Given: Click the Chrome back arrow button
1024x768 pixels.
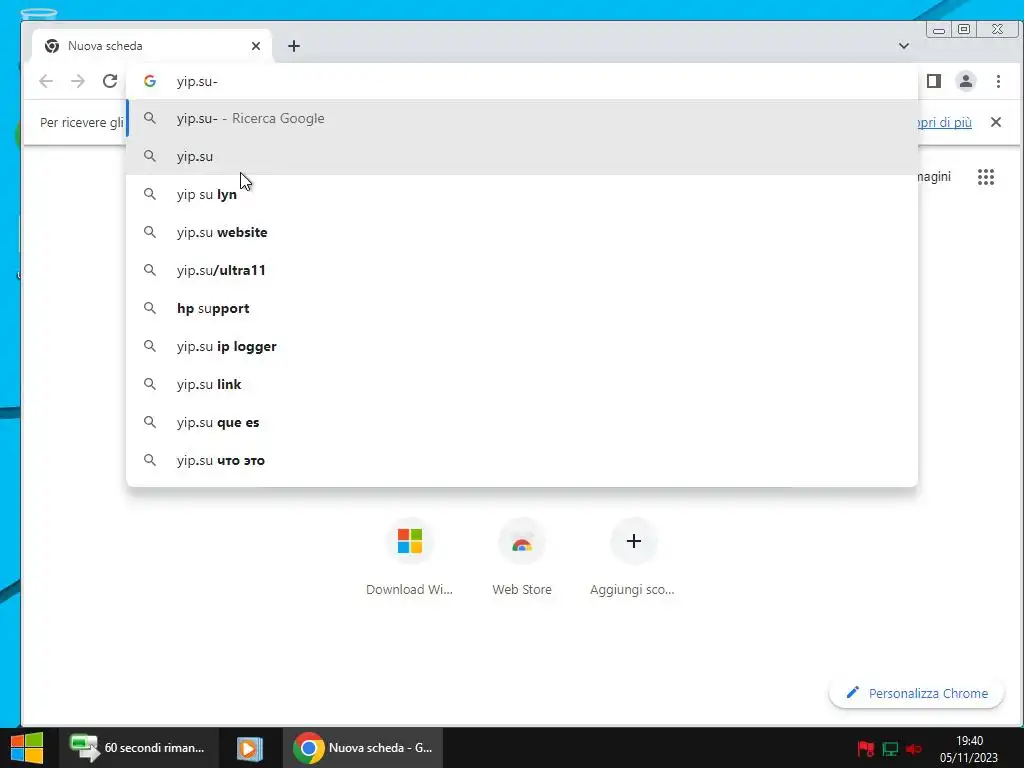Looking at the screenshot, I should [46, 81].
